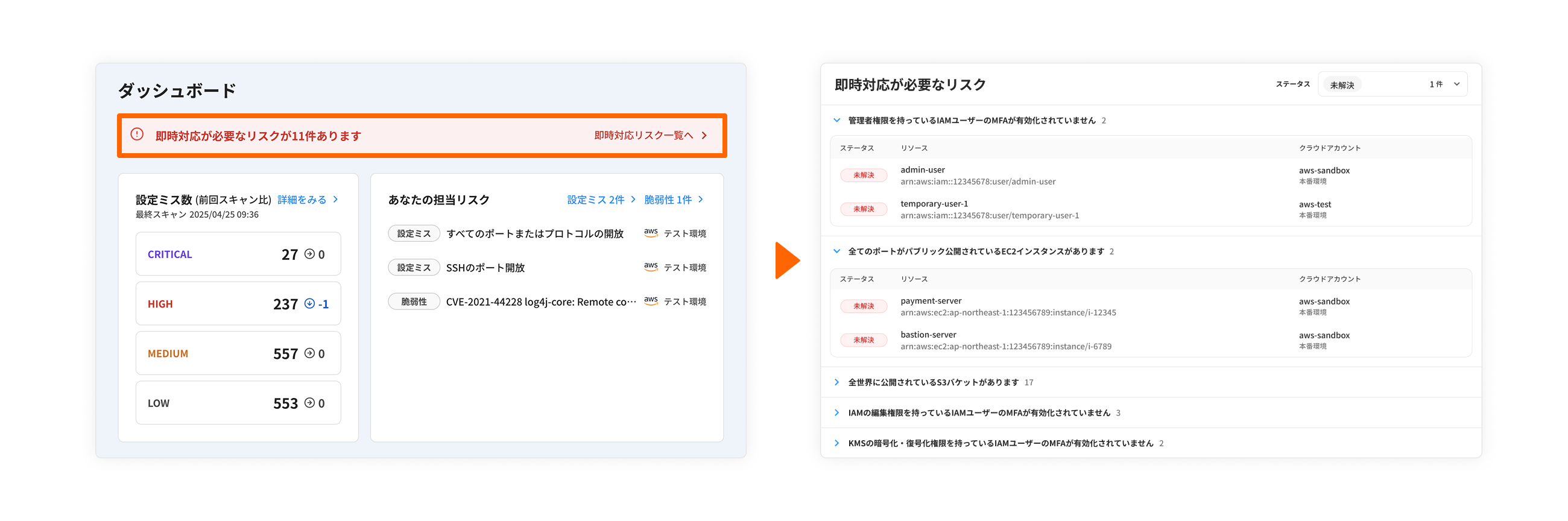Click arn:aws:iam::12345678:user/admin-user text

pyautogui.click(x=978, y=182)
